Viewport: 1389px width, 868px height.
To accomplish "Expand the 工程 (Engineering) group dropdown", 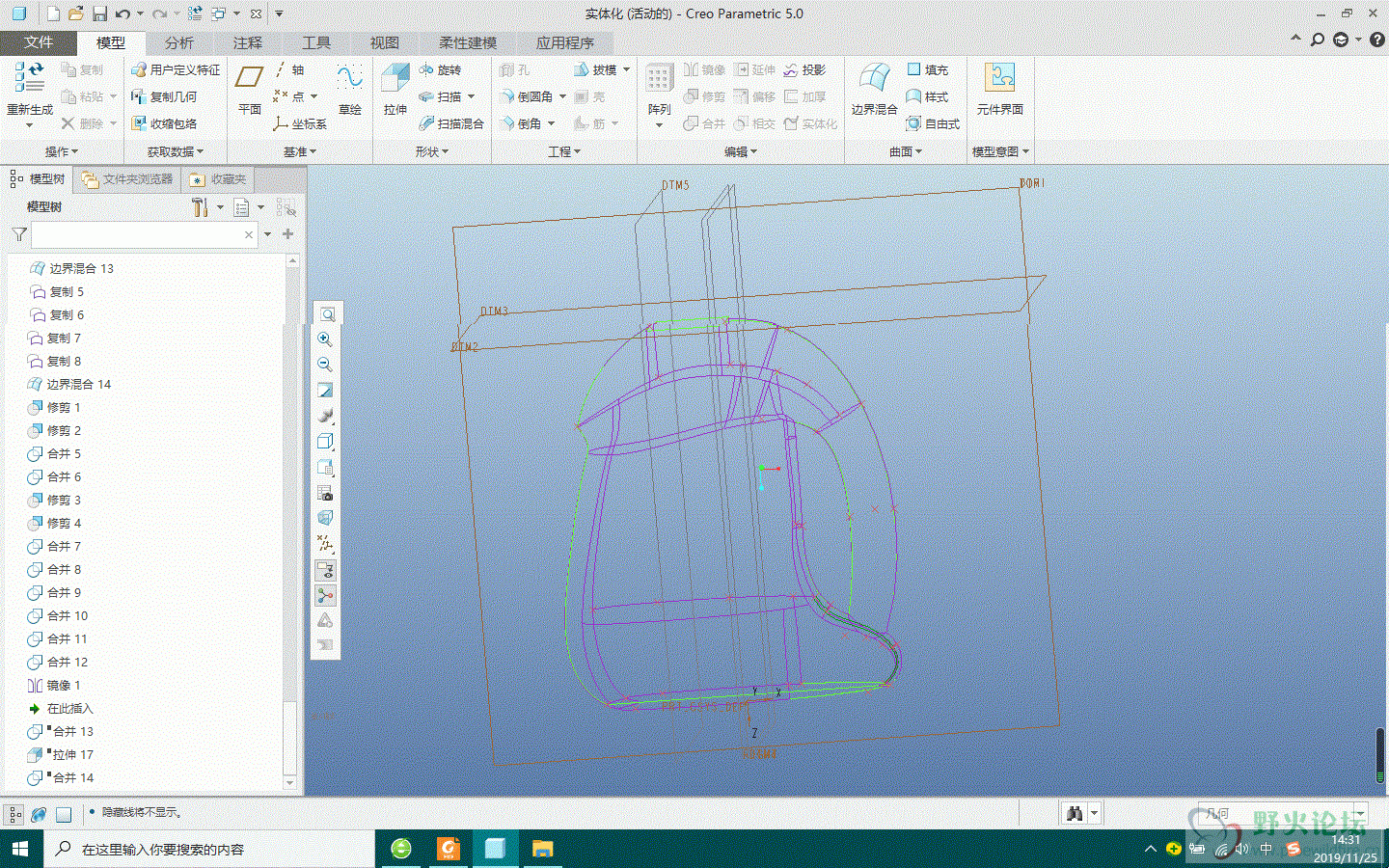I will (x=564, y=151).
